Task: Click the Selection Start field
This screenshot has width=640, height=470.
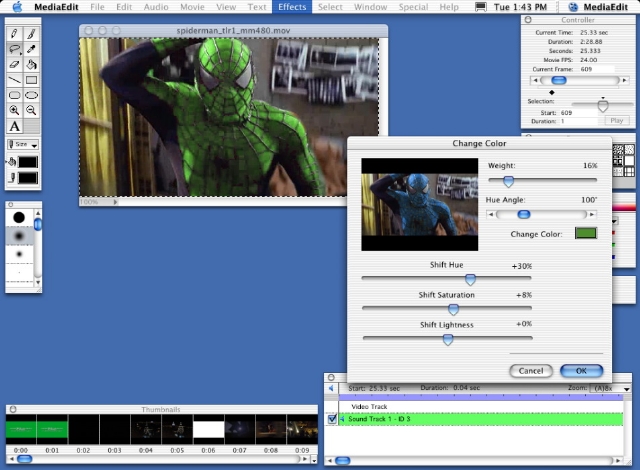Action: [x=577, y=113]
